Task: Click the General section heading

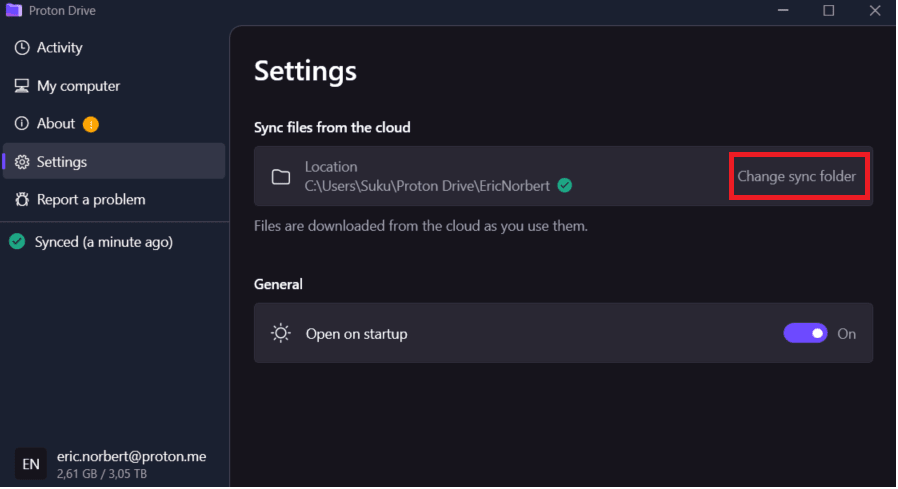Action: tap(278, 284)
